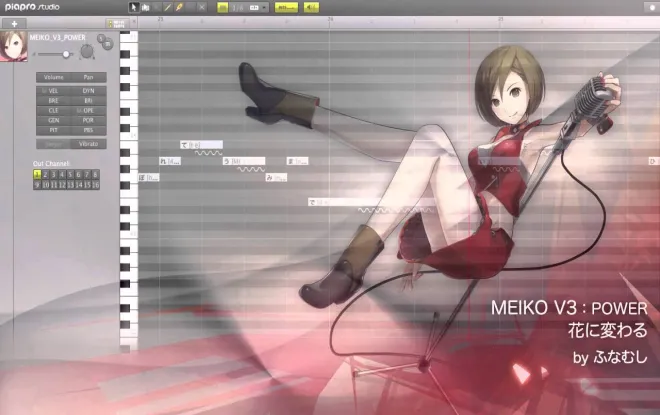Click the X delete tool in toolbar
Screen dimensions: 660x415
coord(202,8)
